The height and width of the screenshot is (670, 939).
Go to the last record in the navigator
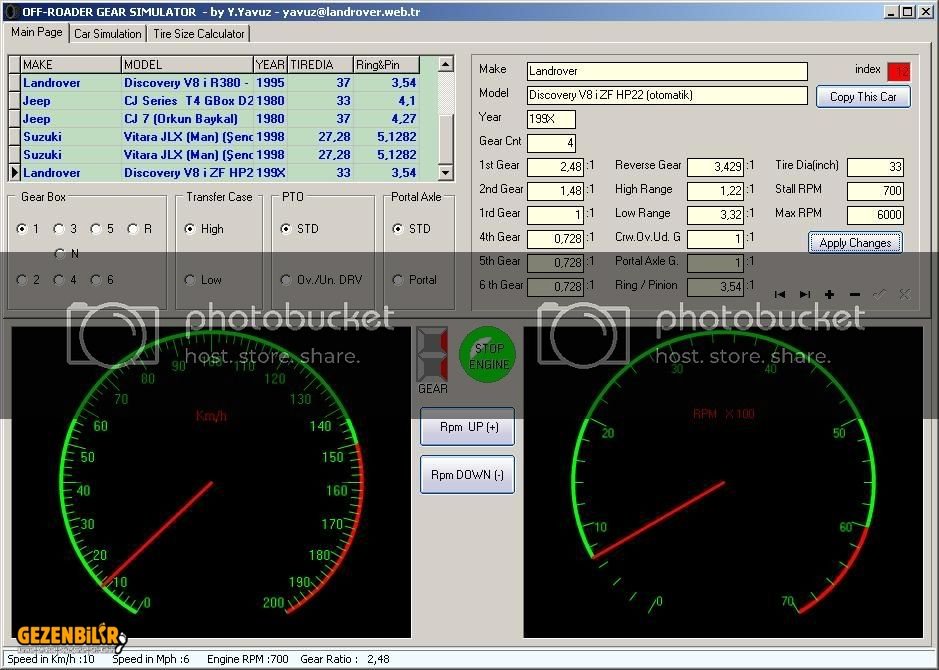(805, 294)
